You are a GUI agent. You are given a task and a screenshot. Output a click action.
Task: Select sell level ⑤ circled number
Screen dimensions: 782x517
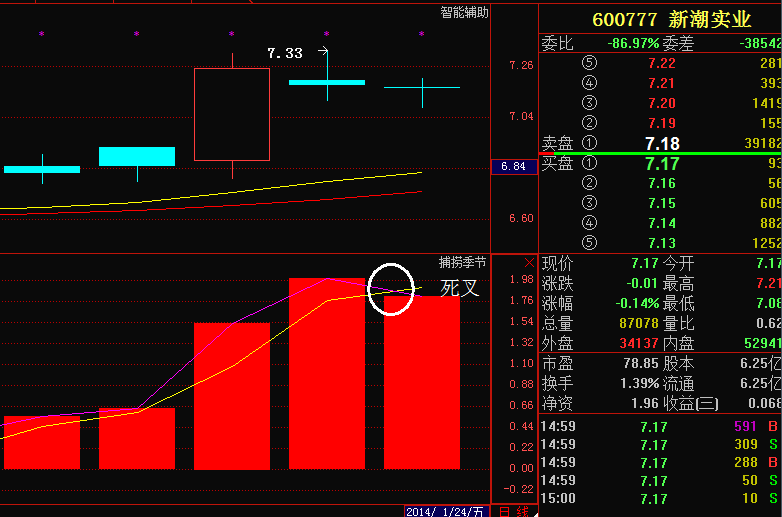[x=589, y=63]
